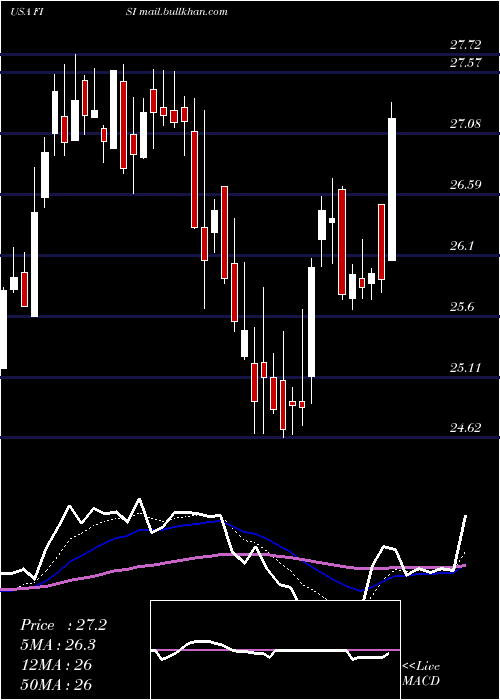The height and width of the screenshot is (700, 500).
Task: Click the 50MA : 26 readout
Action: [x=56, y=684]
